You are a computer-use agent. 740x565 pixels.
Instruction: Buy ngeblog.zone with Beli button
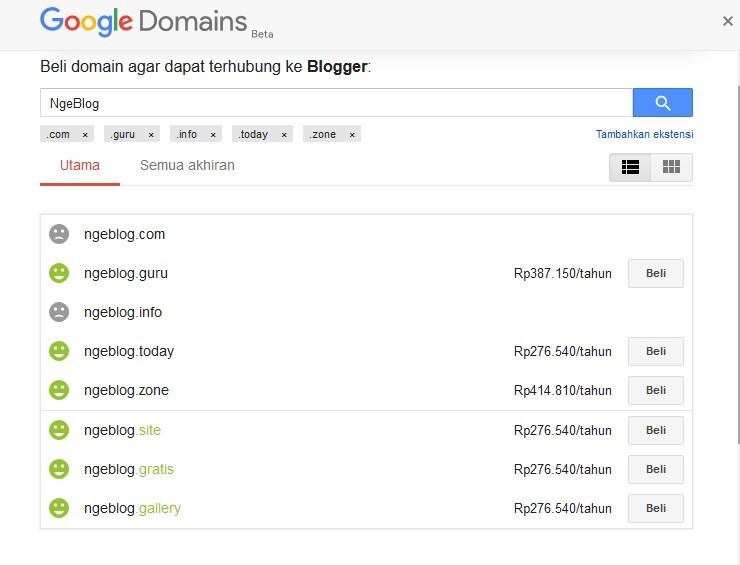tap(656, 390)
